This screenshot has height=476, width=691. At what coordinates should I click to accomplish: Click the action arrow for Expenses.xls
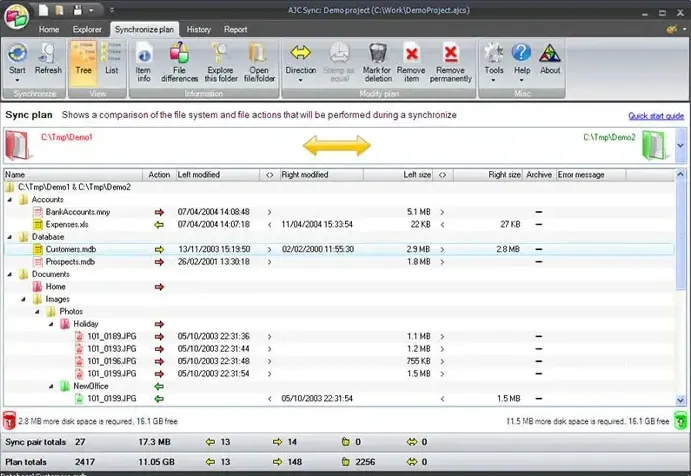point(159,224)
